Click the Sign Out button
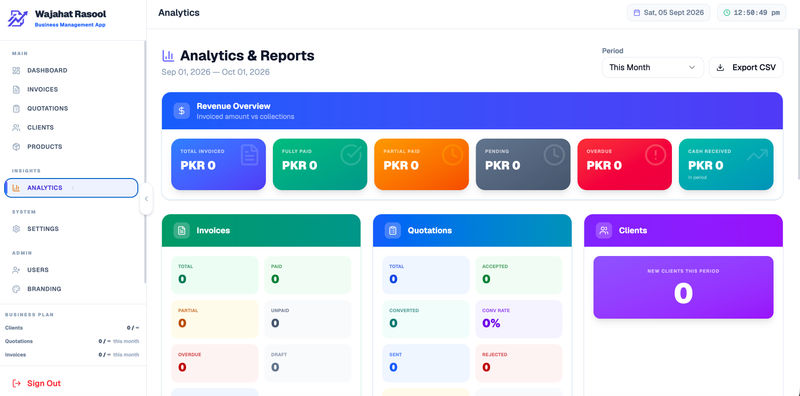The height and width of the screenshot is (396, 800). tap(36, 383)
